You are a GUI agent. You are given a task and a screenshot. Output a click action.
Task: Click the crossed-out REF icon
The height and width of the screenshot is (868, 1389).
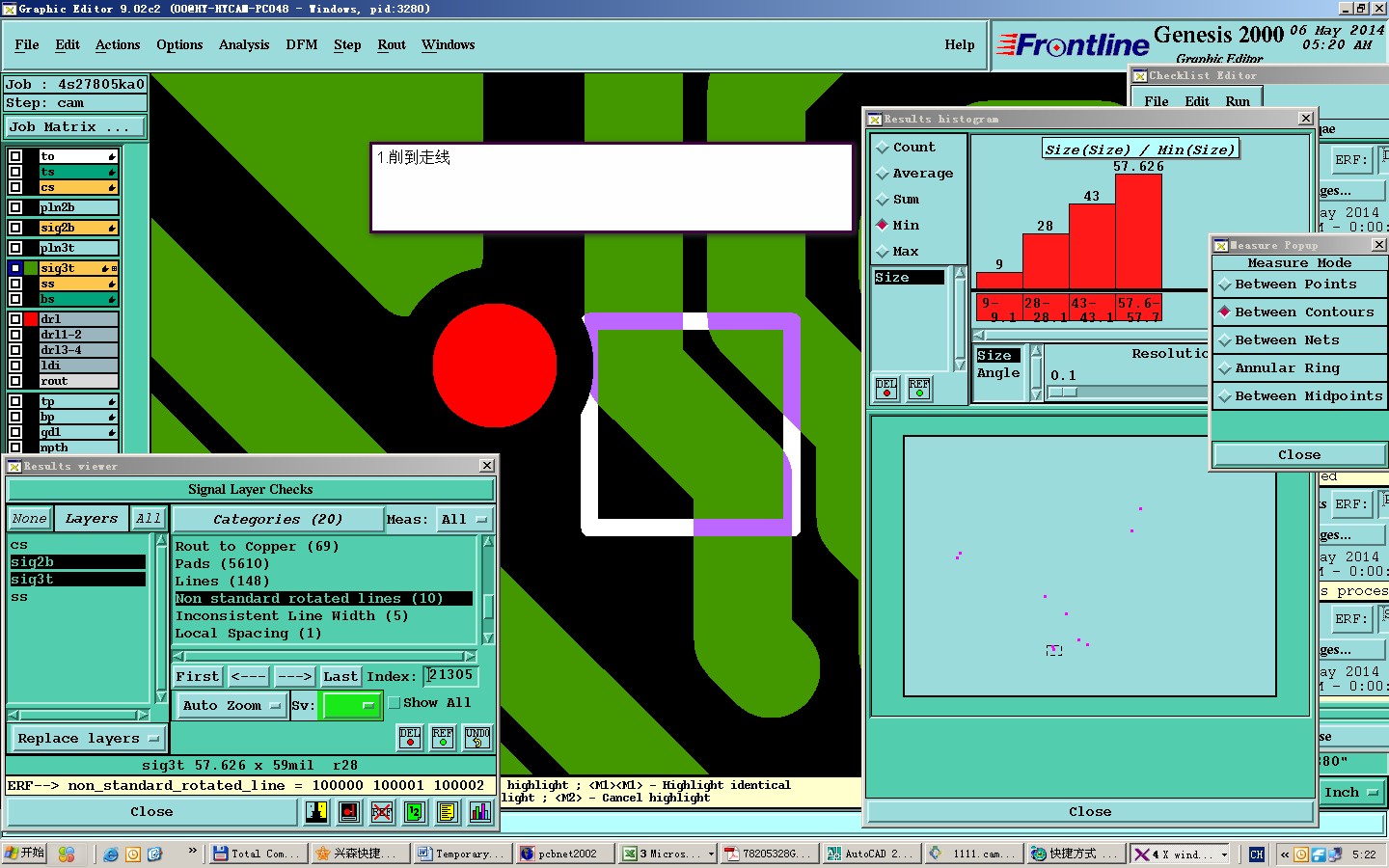[x=382, y=812]
